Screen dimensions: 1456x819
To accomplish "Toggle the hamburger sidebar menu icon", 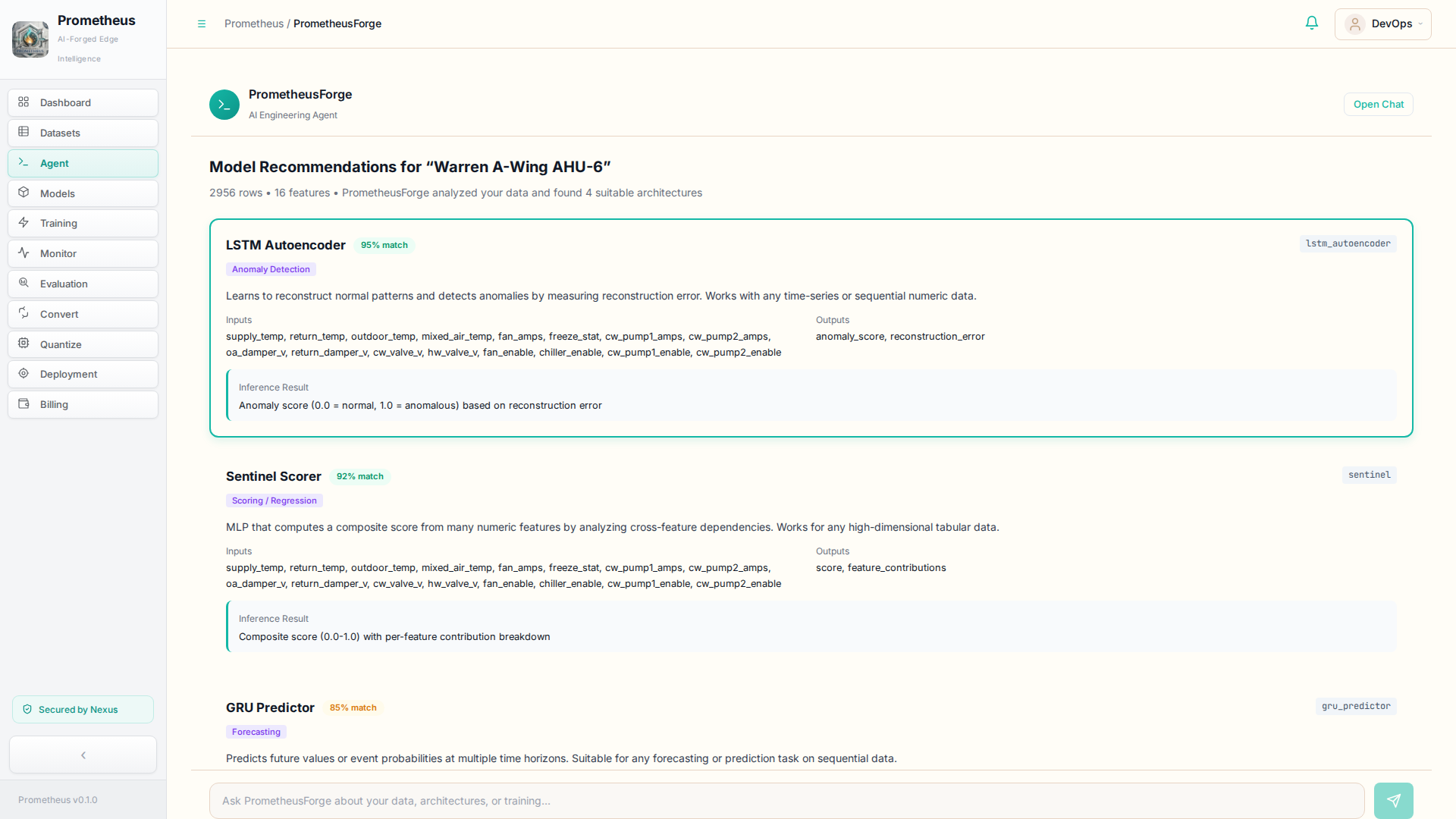I will [202, 24].
